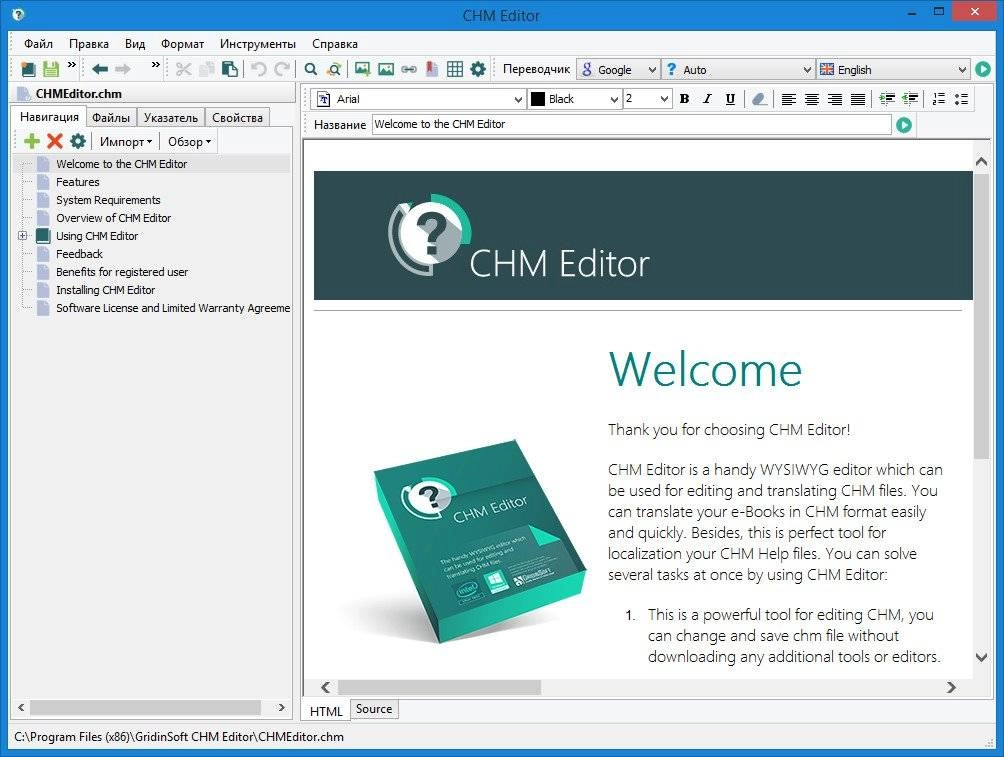Screen dimensions: 1004x757
Task: Switch to the Файлы tab
Action: [x=111, y=117]
